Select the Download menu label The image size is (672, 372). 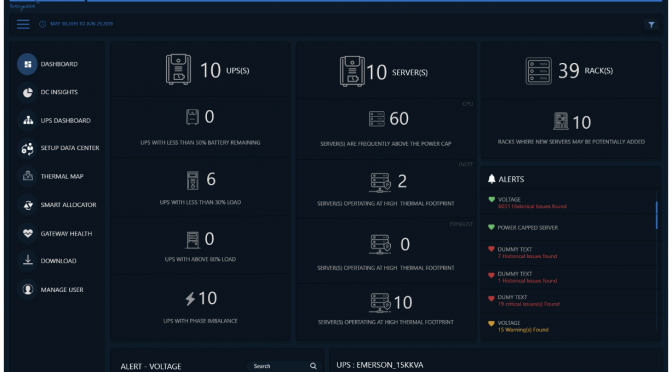(59, 261)
